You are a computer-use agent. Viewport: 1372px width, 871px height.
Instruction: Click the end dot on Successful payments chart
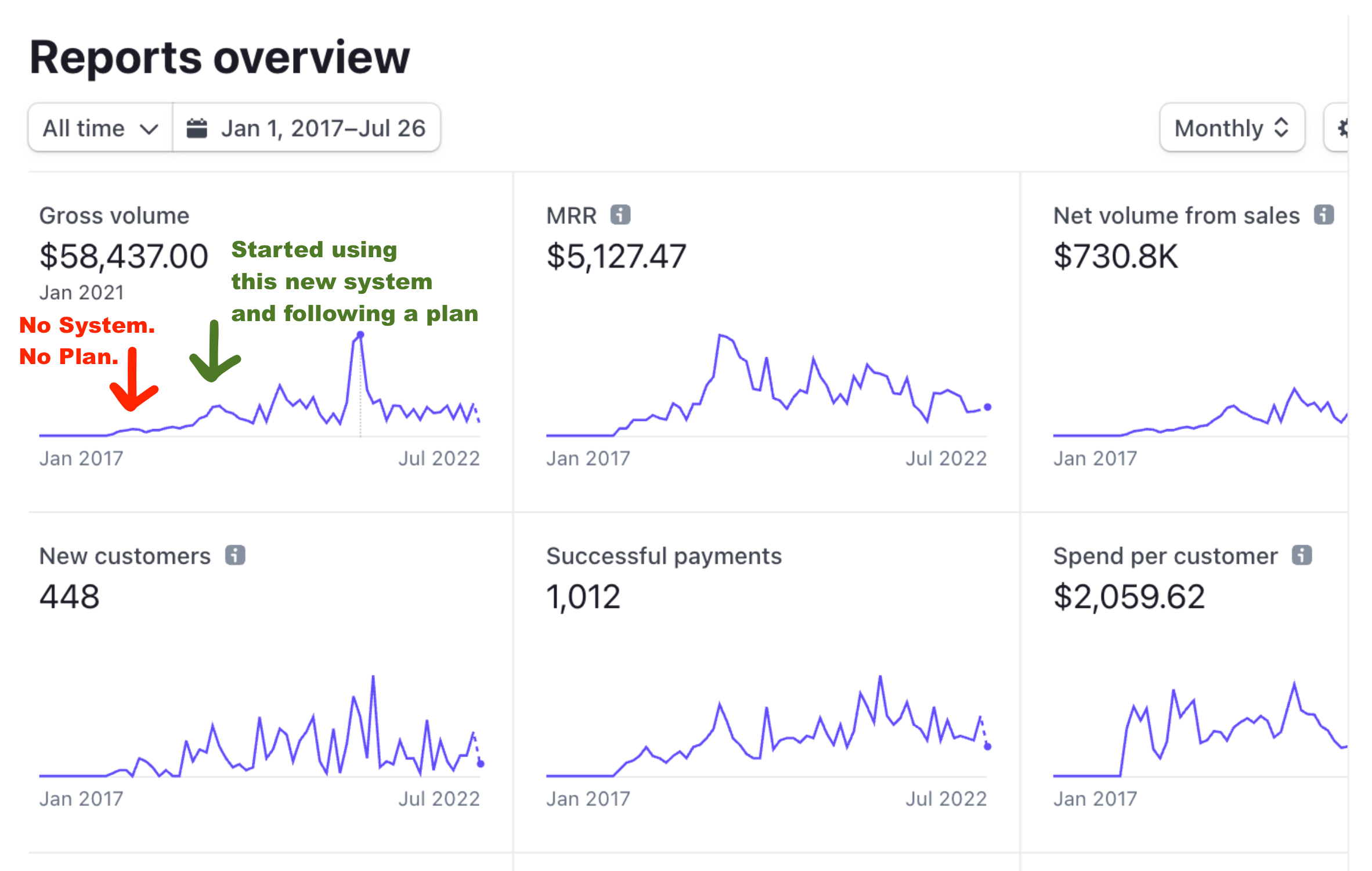coord(987,747)
